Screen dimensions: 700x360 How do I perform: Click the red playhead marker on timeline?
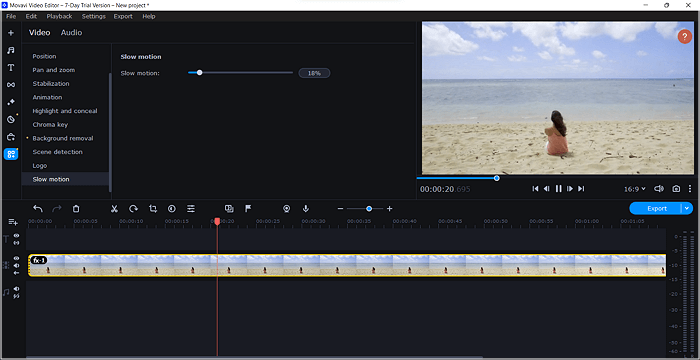tap(217, 221)
